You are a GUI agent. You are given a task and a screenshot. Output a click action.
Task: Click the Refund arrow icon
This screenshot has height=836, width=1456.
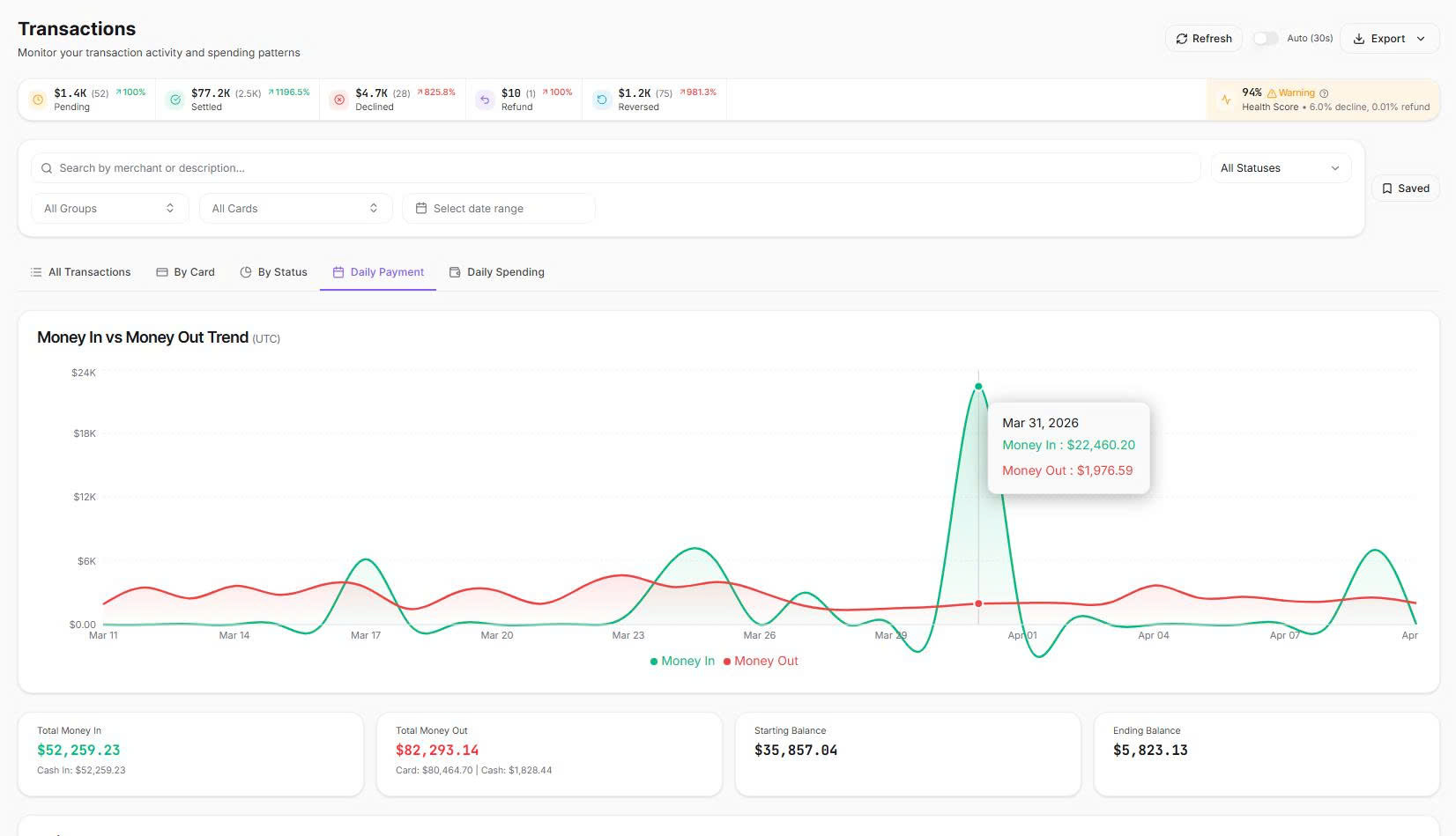485,100
